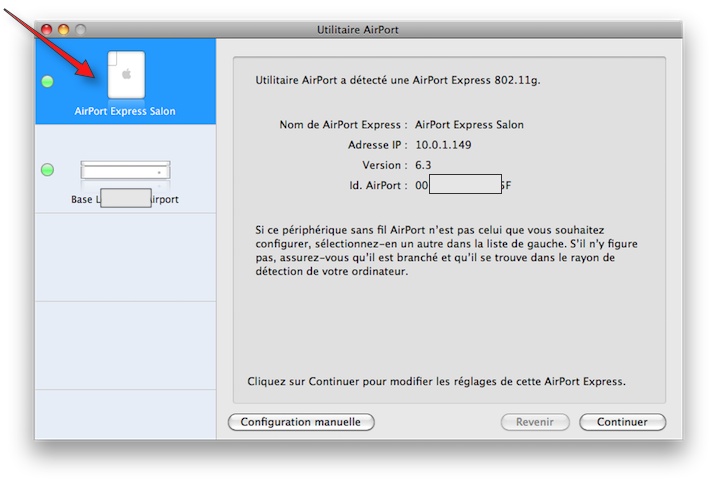Image resolution: width=714 pixels, height=484 pixels.
Task: Click the 'Id. AirPort :' label
Action: point(378,185)
